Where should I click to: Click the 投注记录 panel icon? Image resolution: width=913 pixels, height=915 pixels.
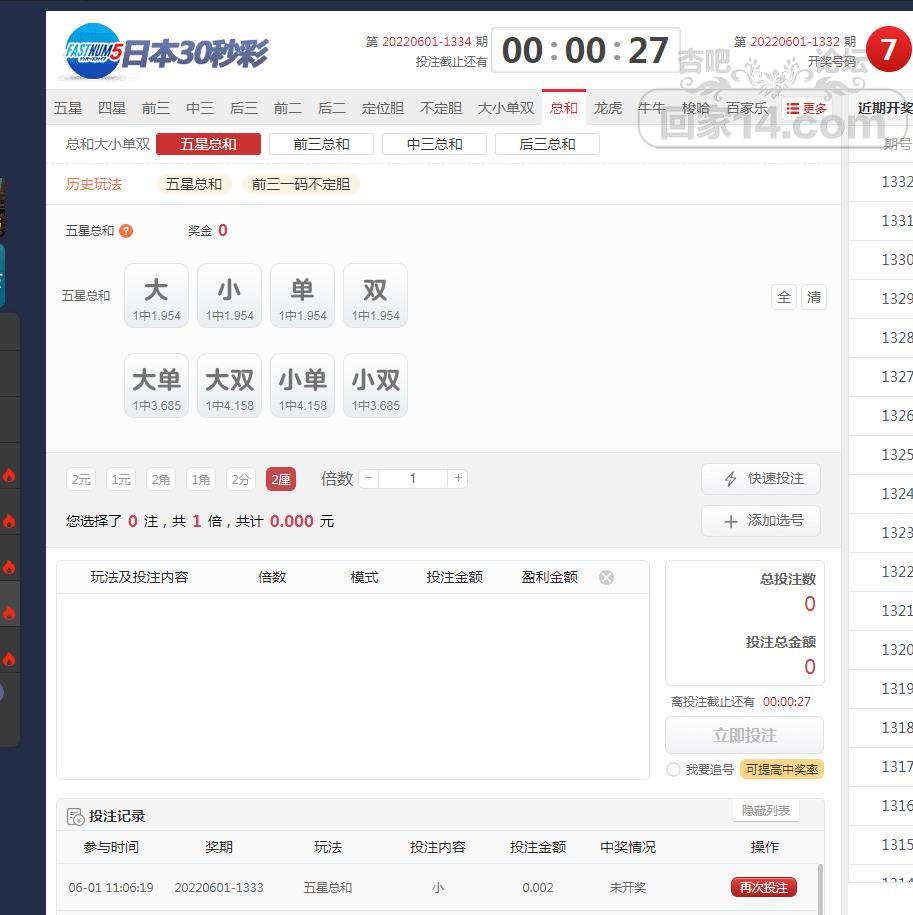pos(76,816)
